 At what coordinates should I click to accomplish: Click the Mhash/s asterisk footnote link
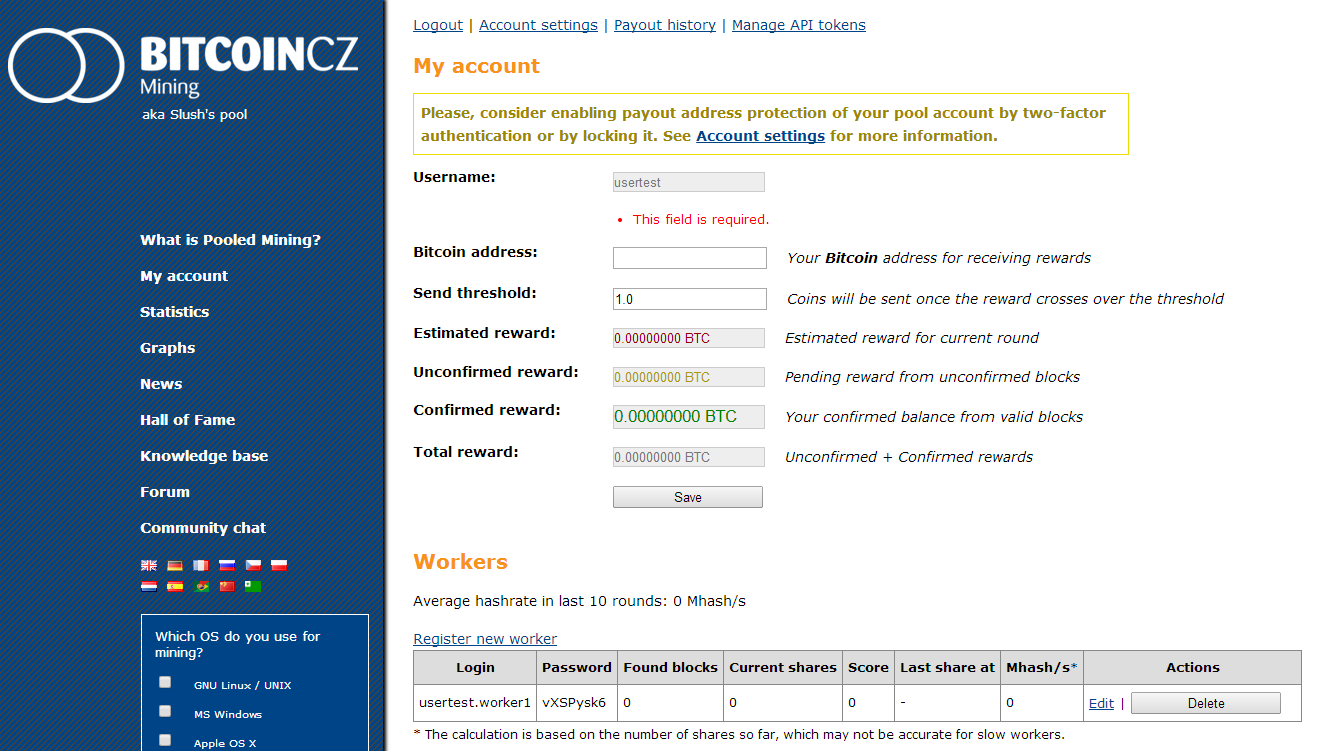click(1074, 666)
